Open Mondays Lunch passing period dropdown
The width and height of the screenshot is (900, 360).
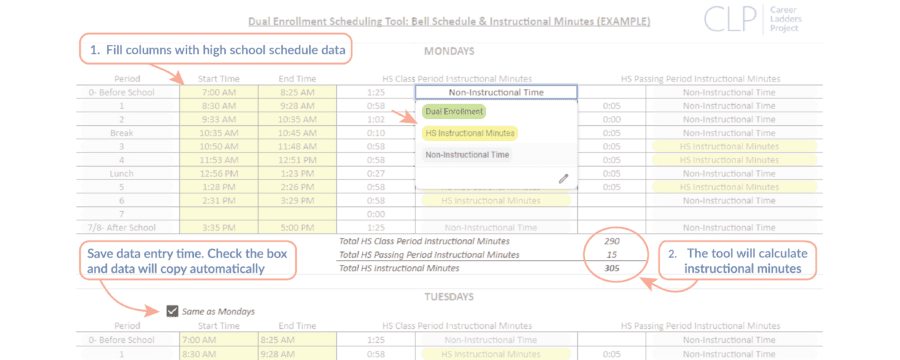(734, 173)
